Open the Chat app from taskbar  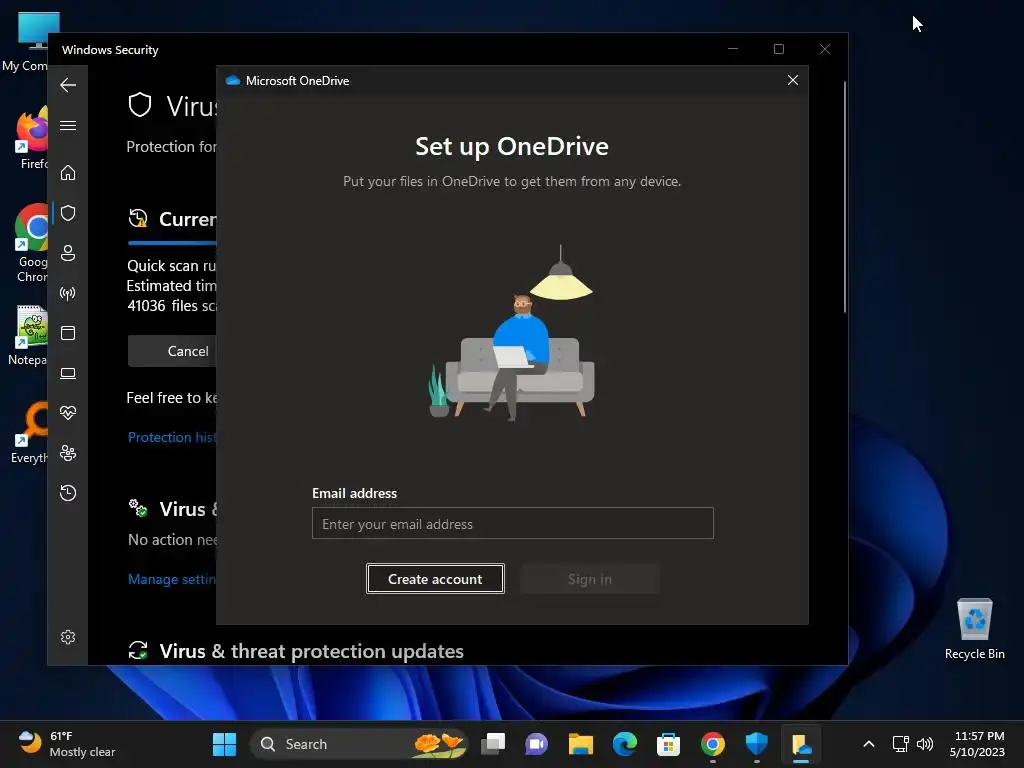click(x=536, y=744)
